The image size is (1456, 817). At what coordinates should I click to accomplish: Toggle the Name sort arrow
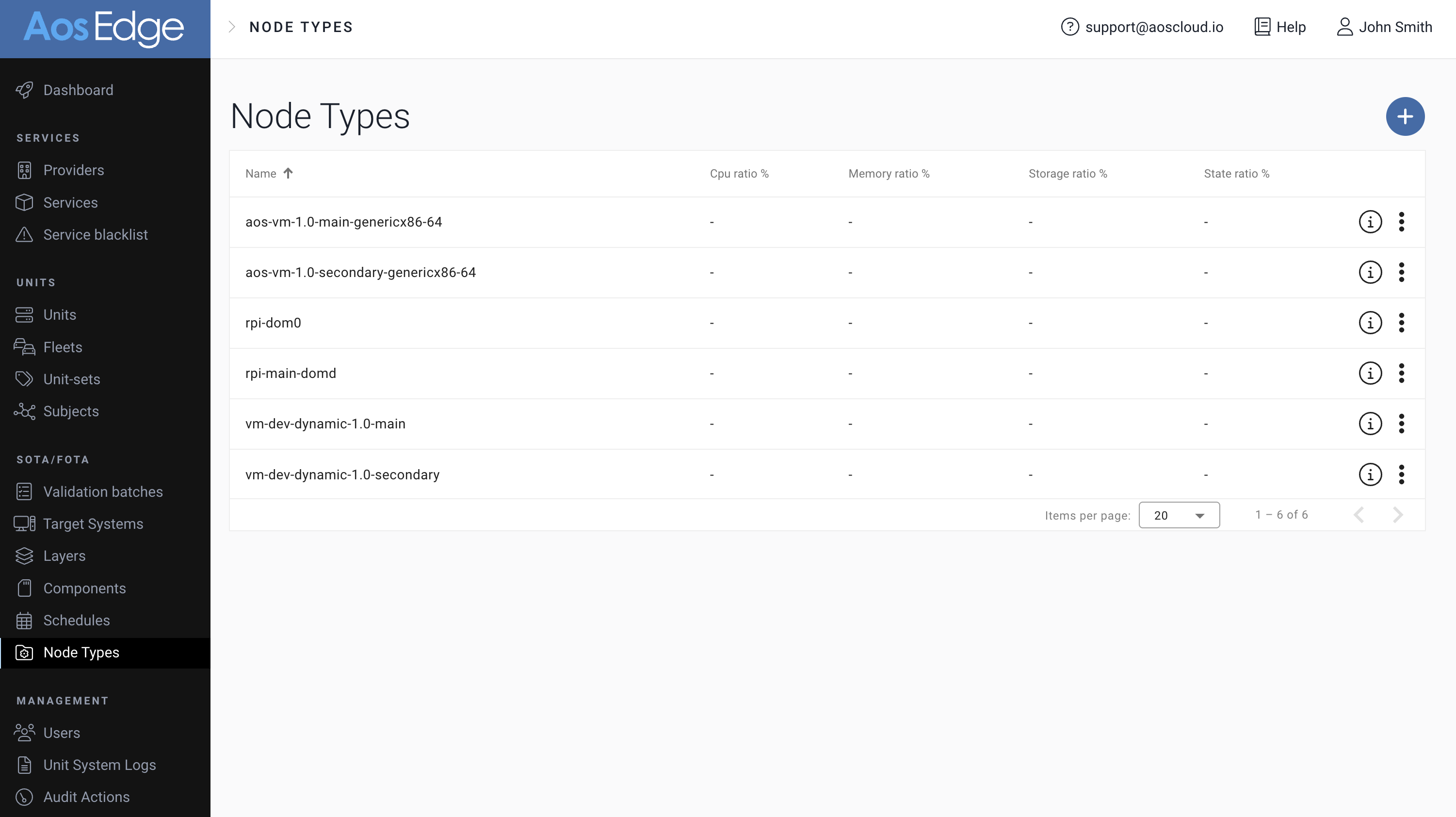[x=288, y=173]
